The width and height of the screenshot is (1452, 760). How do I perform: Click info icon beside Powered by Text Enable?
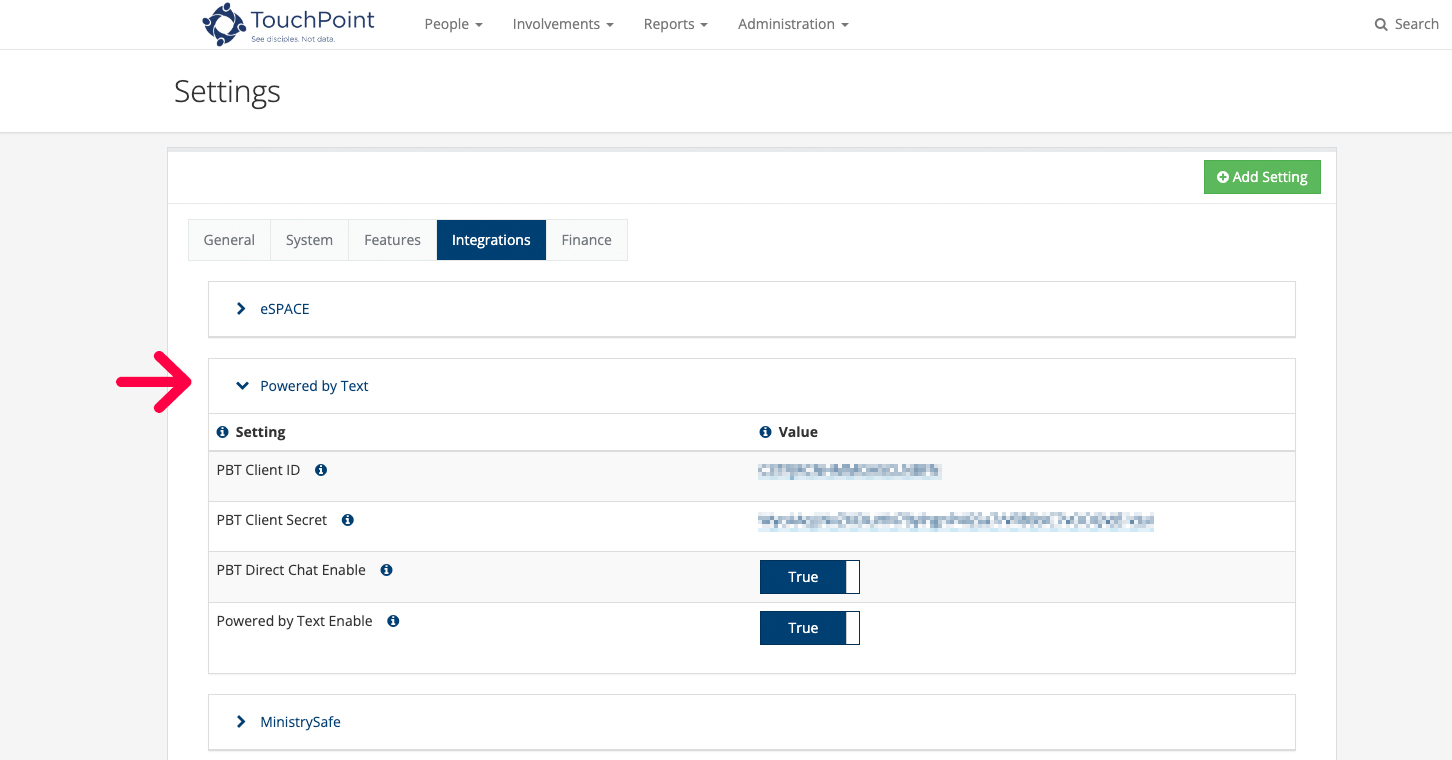click(392, 621)
